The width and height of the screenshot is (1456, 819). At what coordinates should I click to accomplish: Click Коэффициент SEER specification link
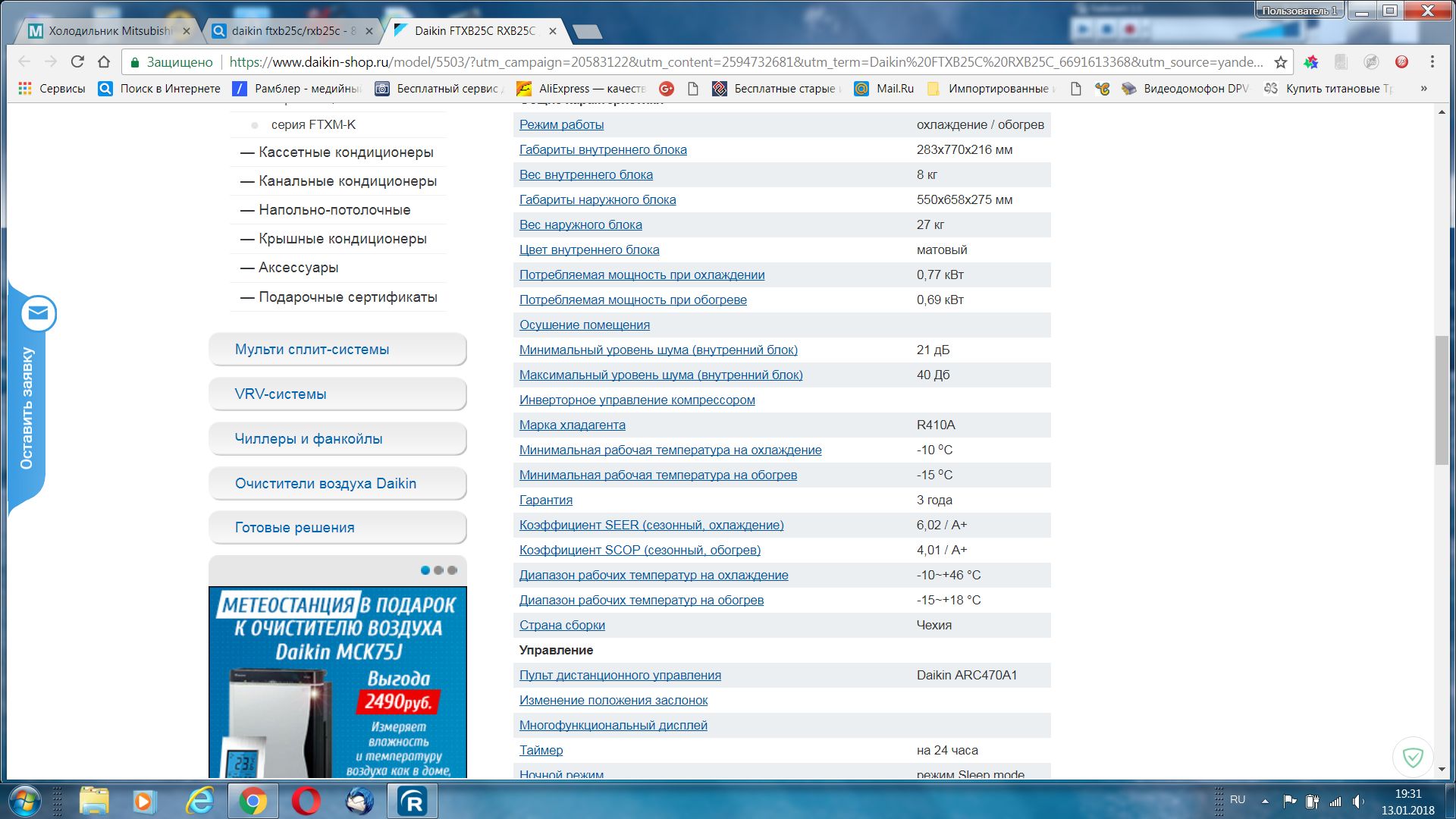651,525
